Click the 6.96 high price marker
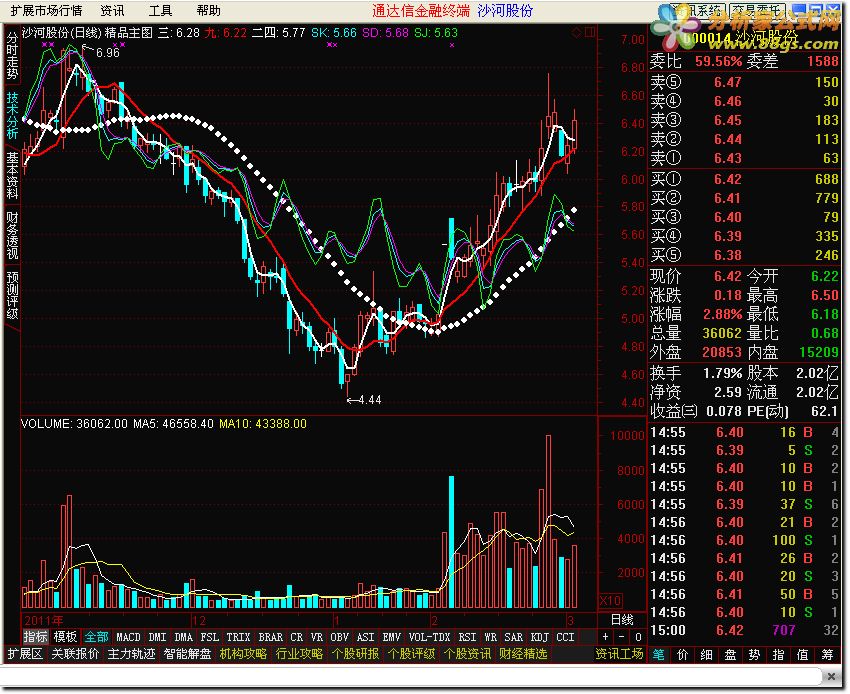Image resolution: width=850 pixels, height=694 pixels. point(107,53)
